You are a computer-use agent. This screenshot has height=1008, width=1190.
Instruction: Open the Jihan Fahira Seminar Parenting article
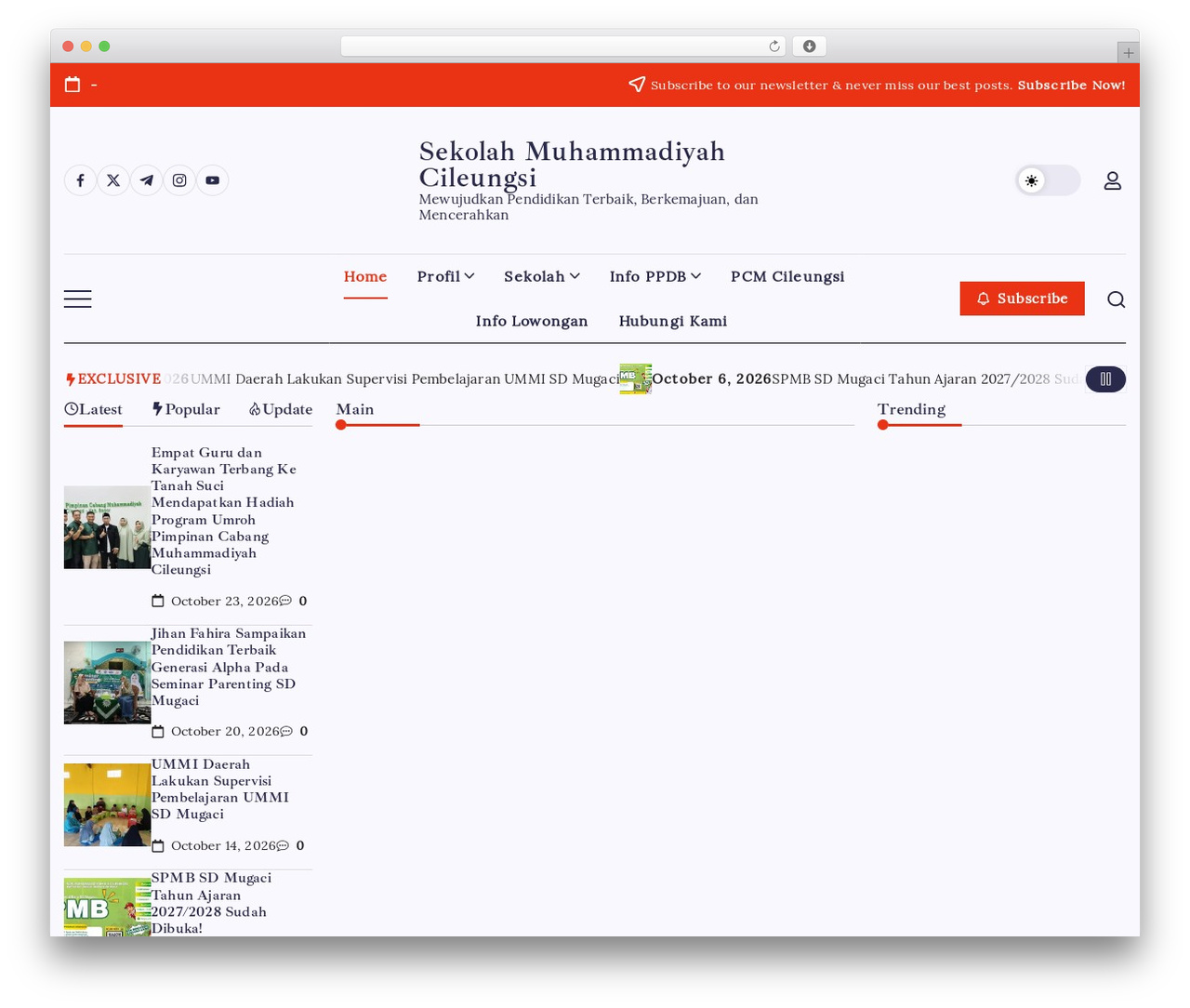tap(229, 667)
